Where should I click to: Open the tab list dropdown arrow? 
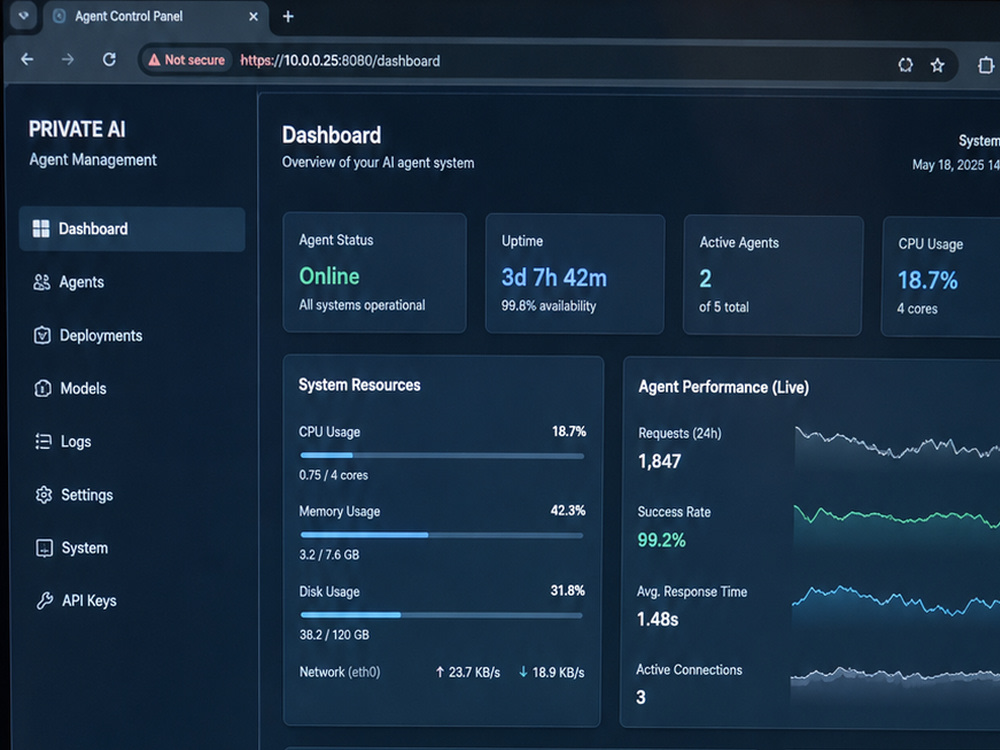(24, 15)
